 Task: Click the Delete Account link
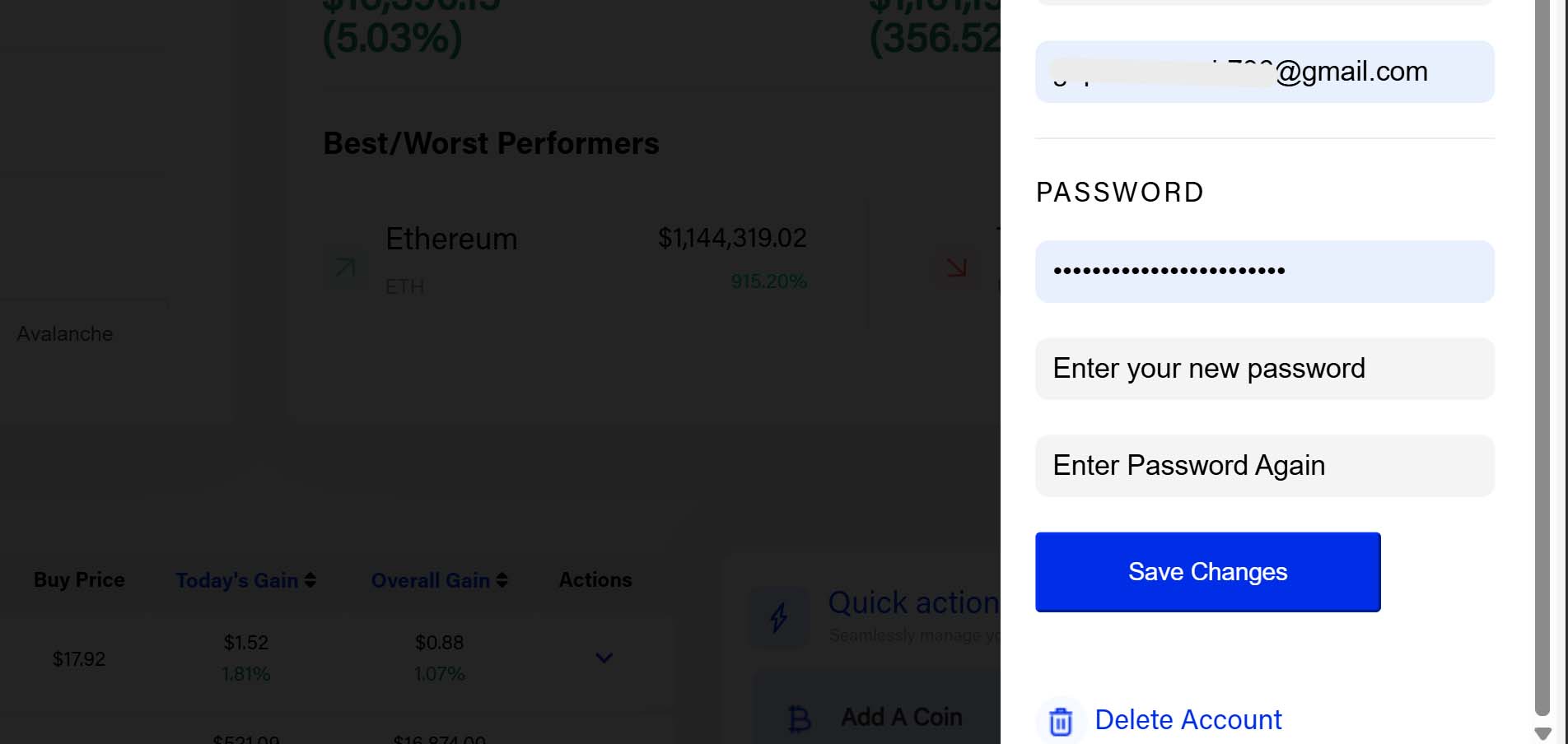(1188, 720)
